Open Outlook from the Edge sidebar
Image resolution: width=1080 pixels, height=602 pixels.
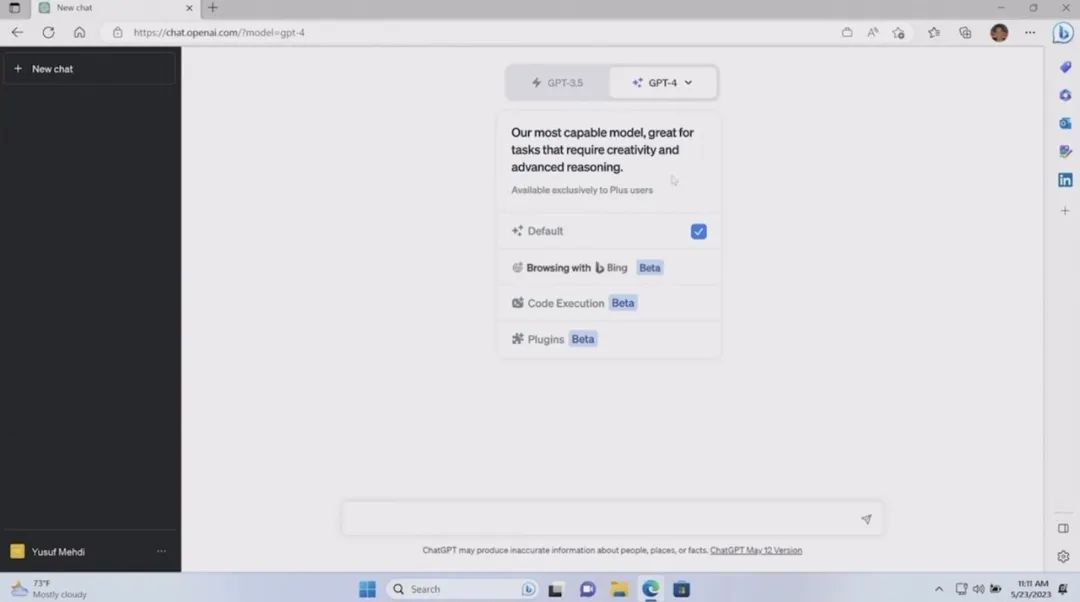tap(1064, 123)
